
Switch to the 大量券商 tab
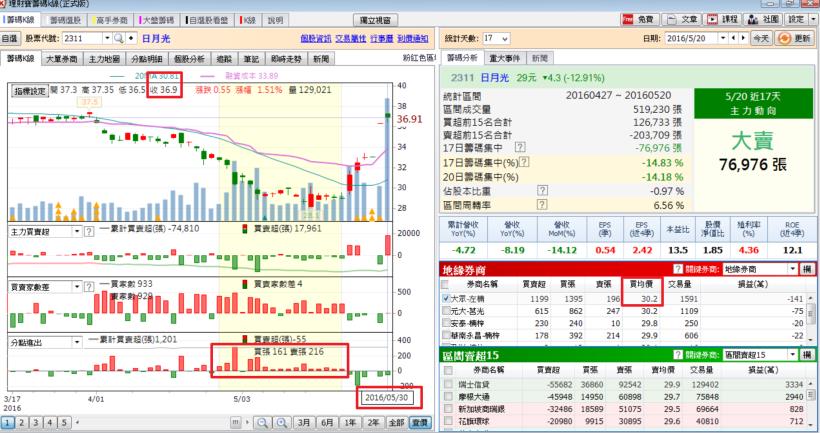click(x=62, y=59)
